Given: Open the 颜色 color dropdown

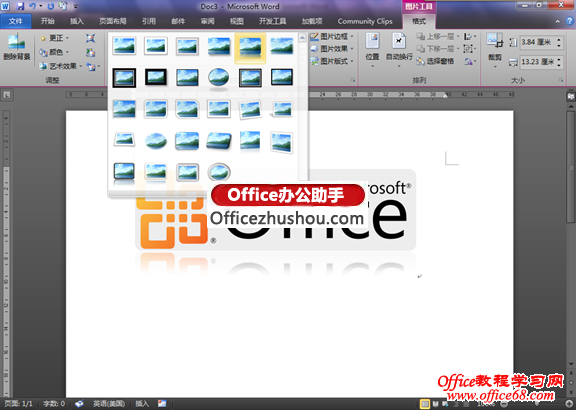Looking at the screenshot, I should pos(54,52).
